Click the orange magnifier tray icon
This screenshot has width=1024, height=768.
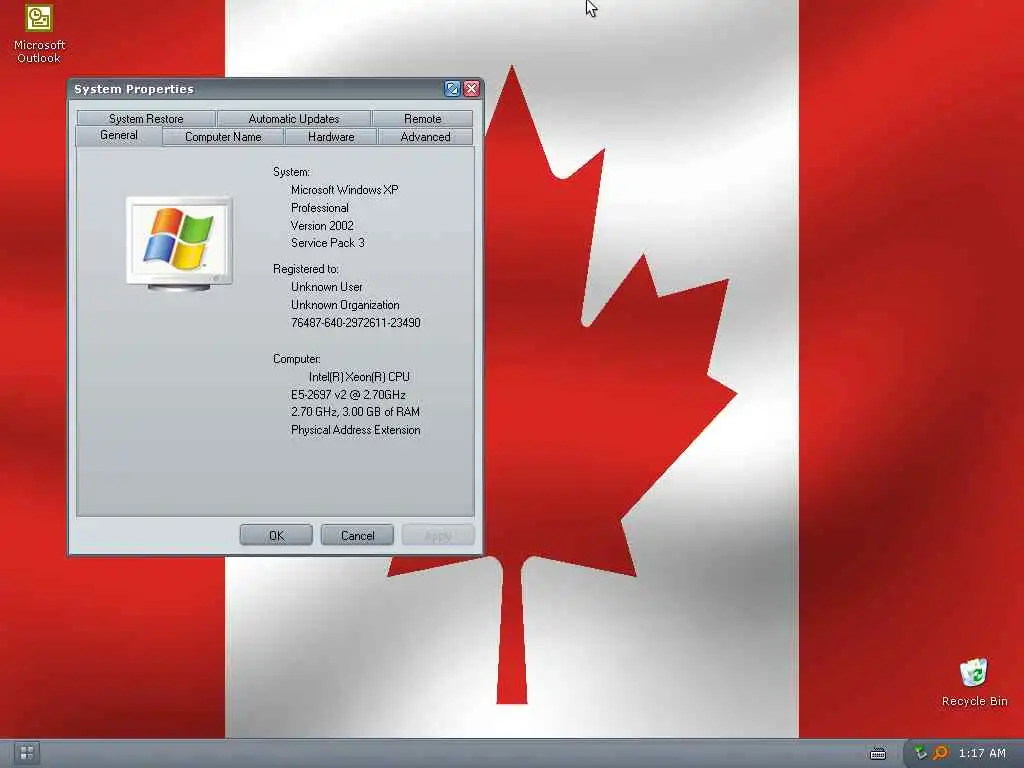[x=940, y=753]
